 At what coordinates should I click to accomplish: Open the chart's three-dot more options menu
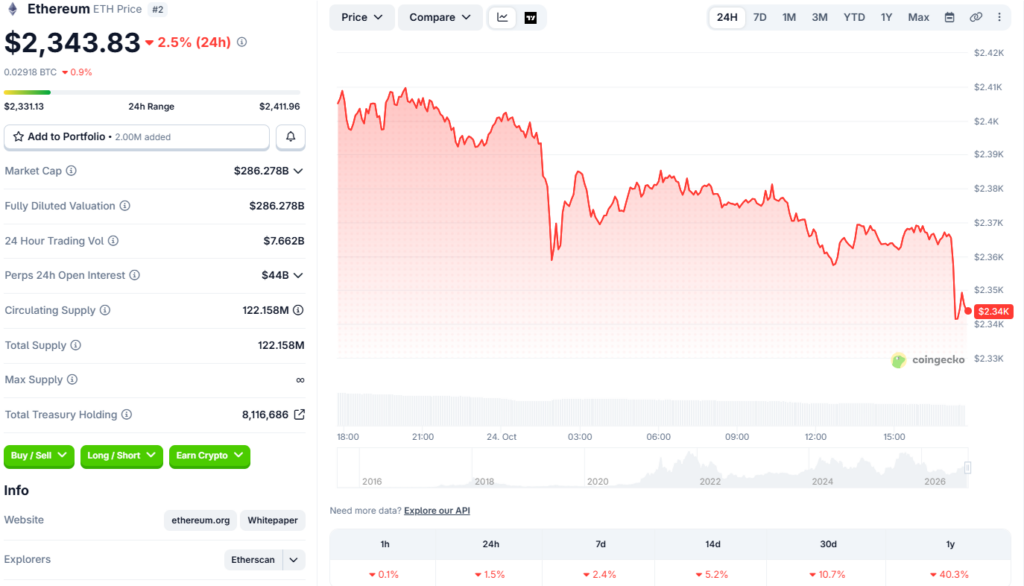pos(999,18)
